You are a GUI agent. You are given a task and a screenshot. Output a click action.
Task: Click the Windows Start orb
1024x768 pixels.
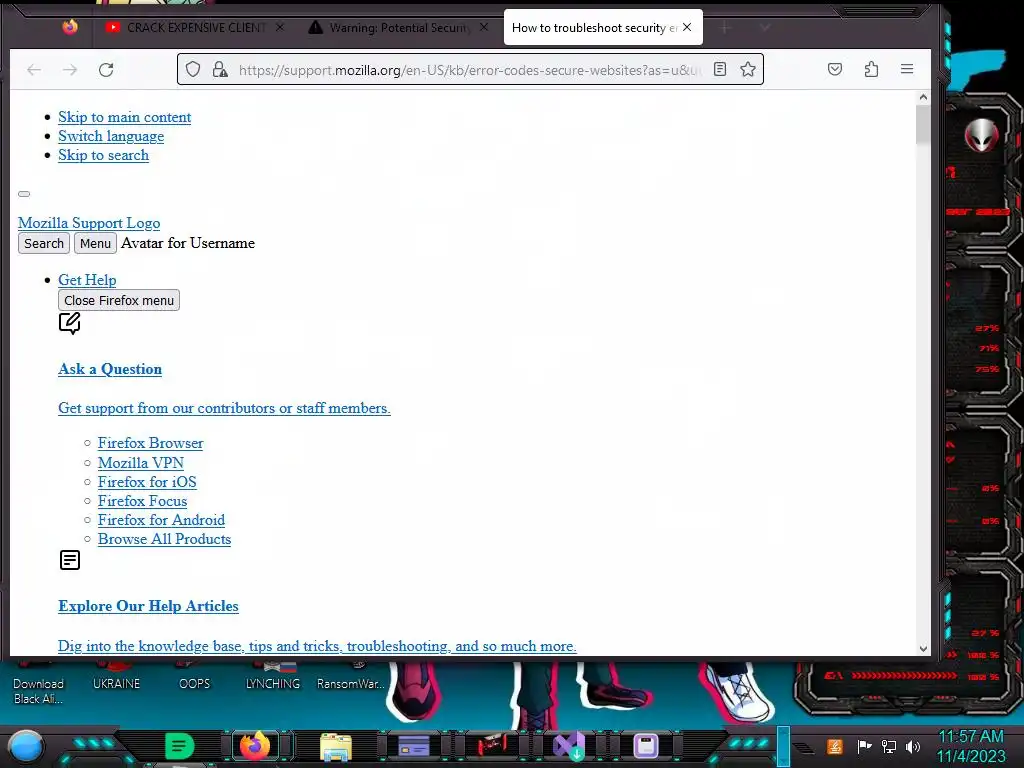25,746
